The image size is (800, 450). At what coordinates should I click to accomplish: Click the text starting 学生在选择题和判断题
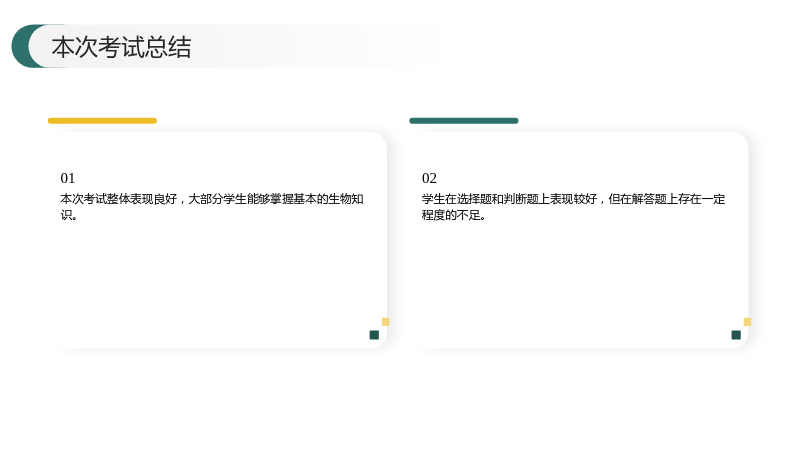(573, 207)
